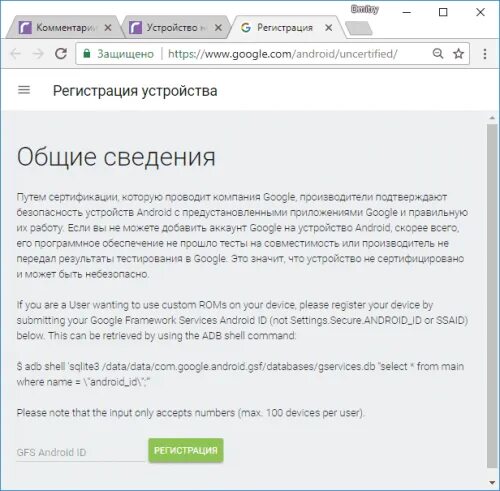Go back with the browser back arrow

(x=15, y=54)
